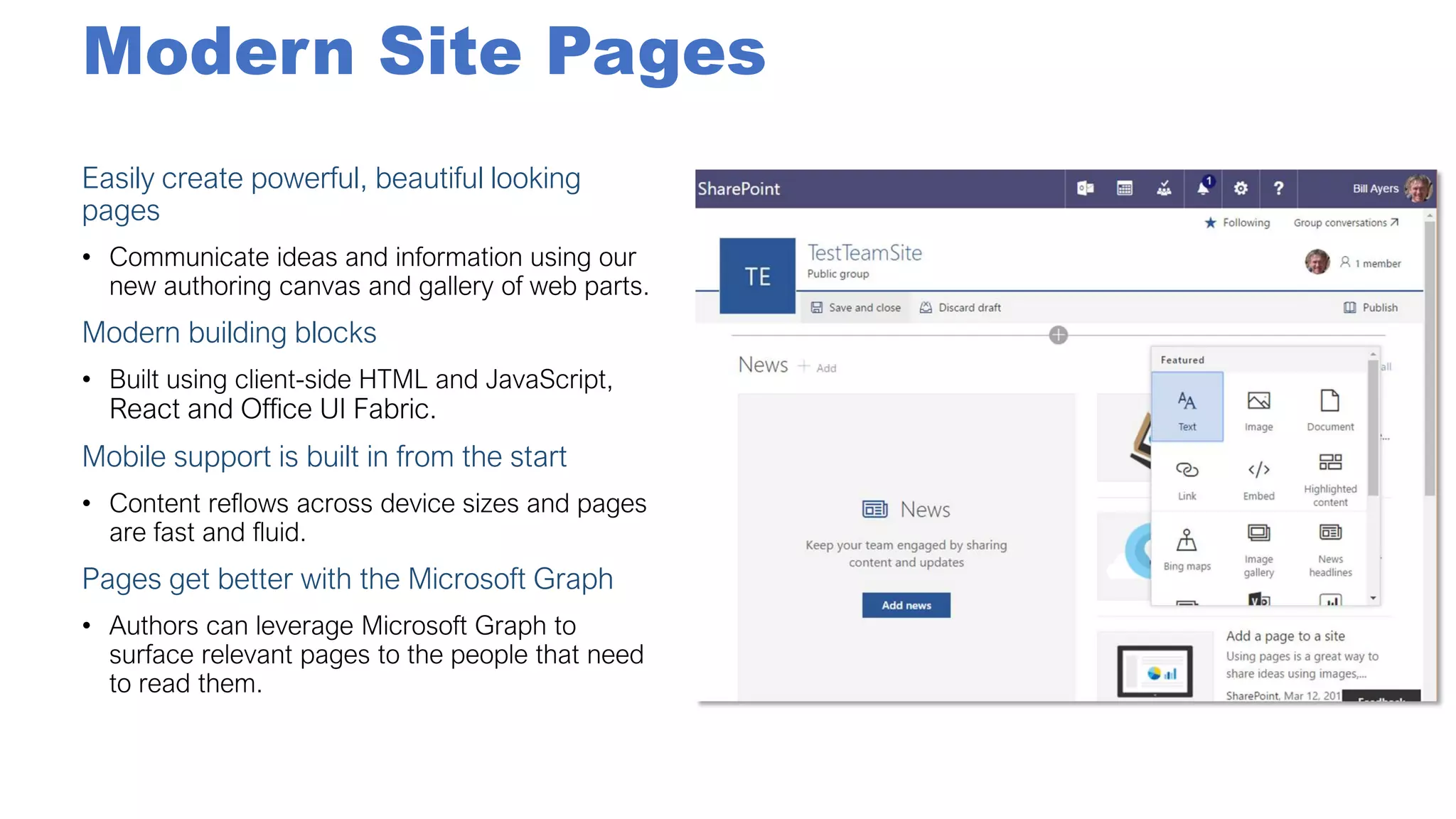Click the web part picker scrollbar
1456x819 pixels.
[x=1373, y=427]
